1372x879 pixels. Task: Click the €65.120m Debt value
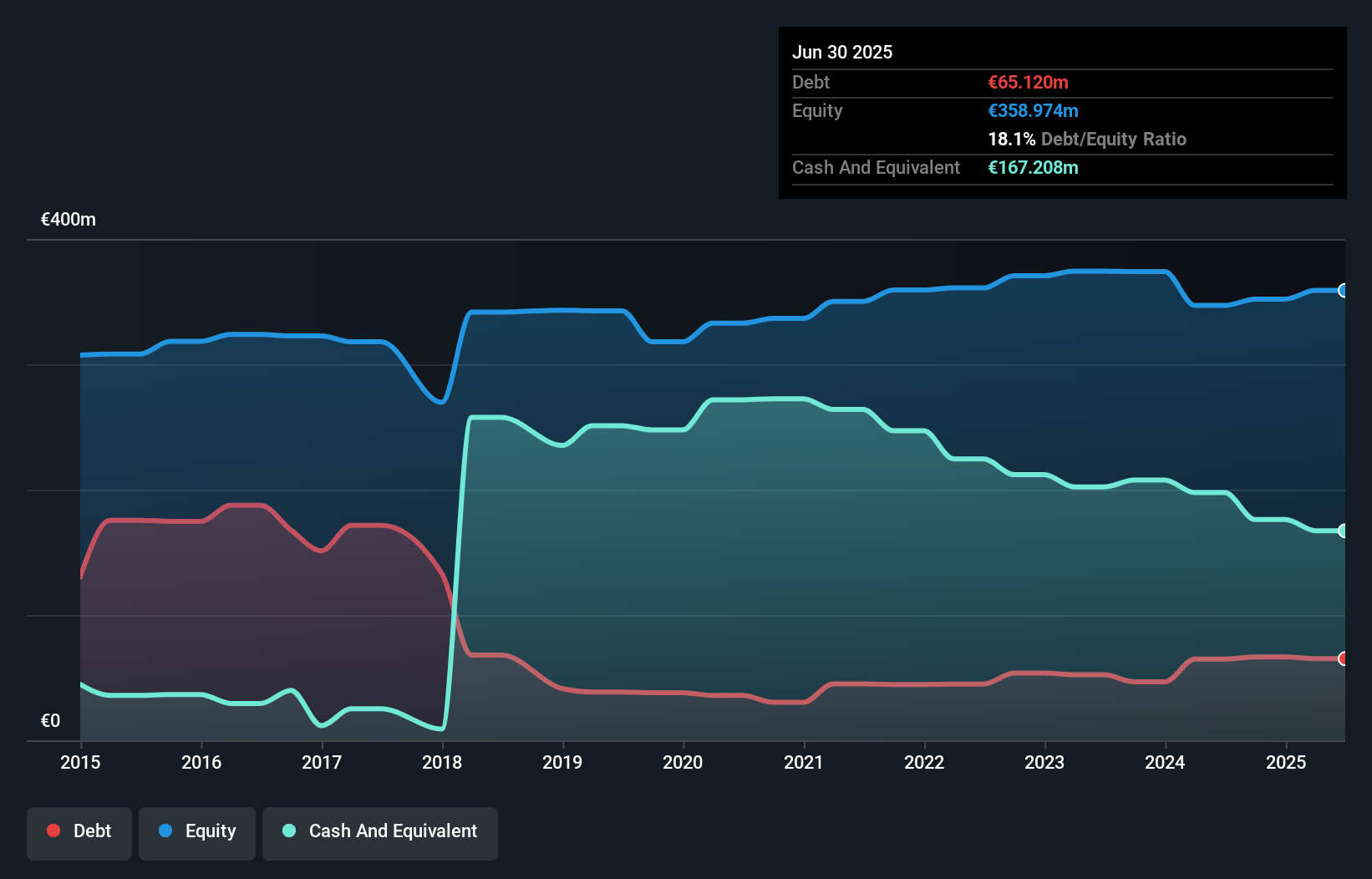pyautogui.click(x=1028, y=82)
